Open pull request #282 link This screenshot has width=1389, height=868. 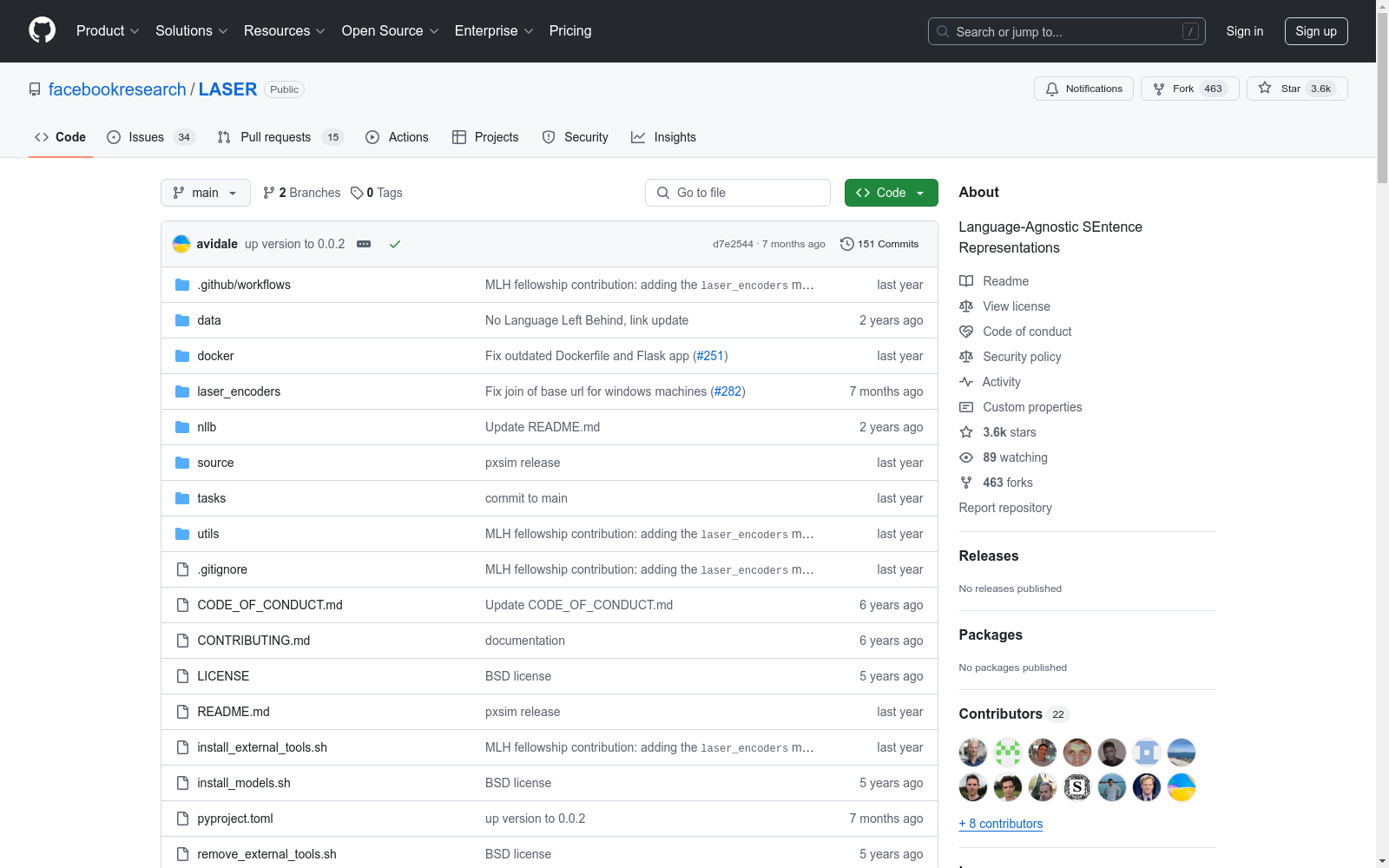[727, 391]
